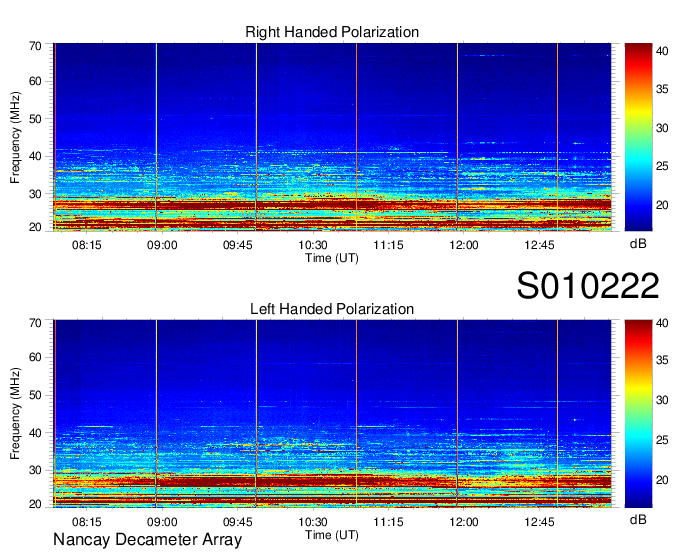Click 40 dB label on left-handed color bar
Image resolution: width=680 pixels, height=552 pixels.
[662, 323]
